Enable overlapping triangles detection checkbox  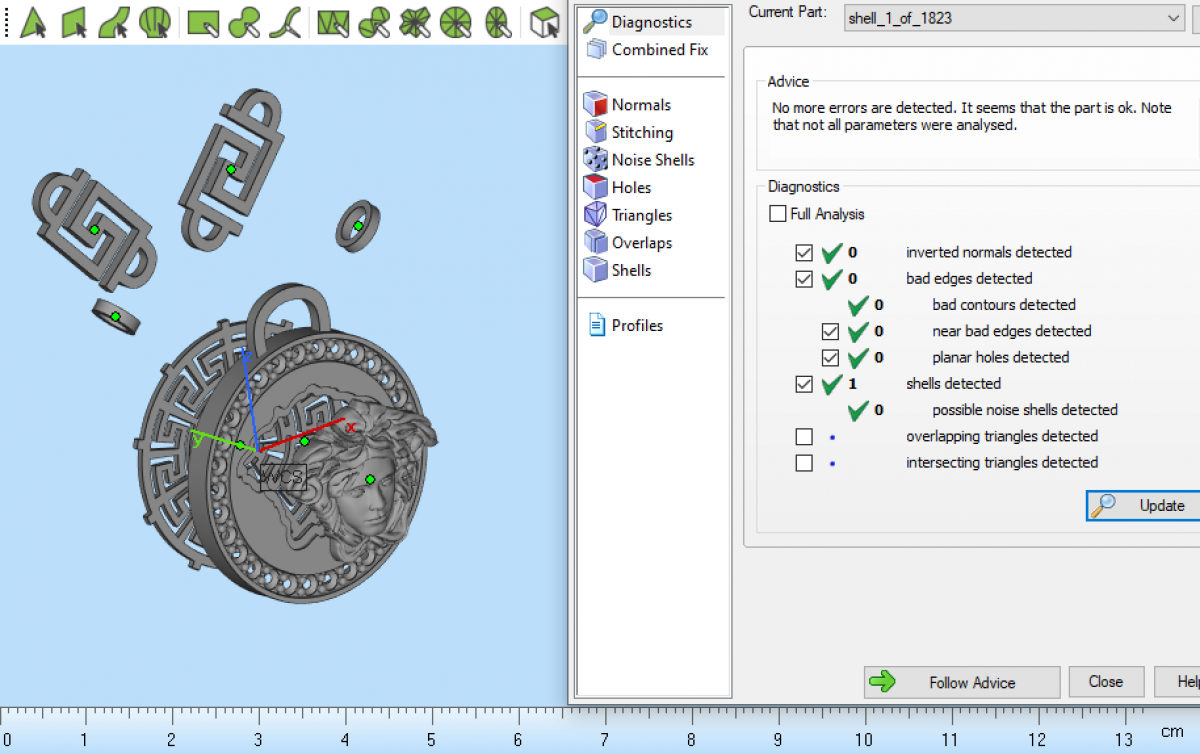[x=804, y=437]
